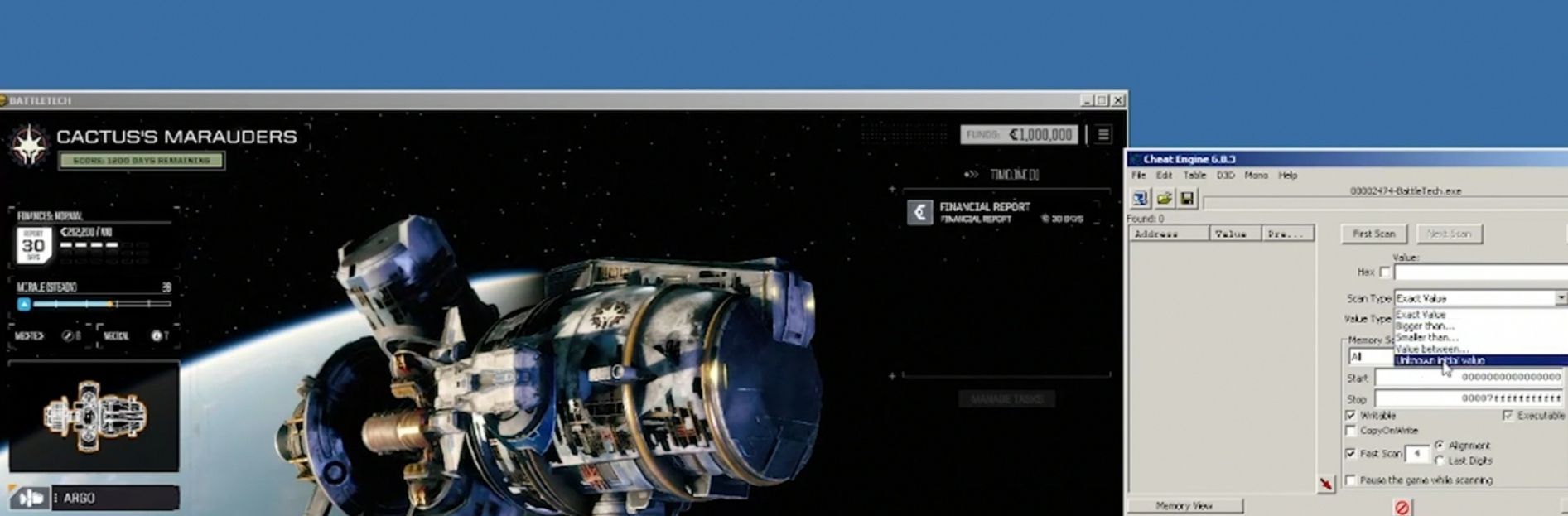This screenshot has height=516, width=1568.
Task: Open Memory View button
Action: pos(1184,506)
